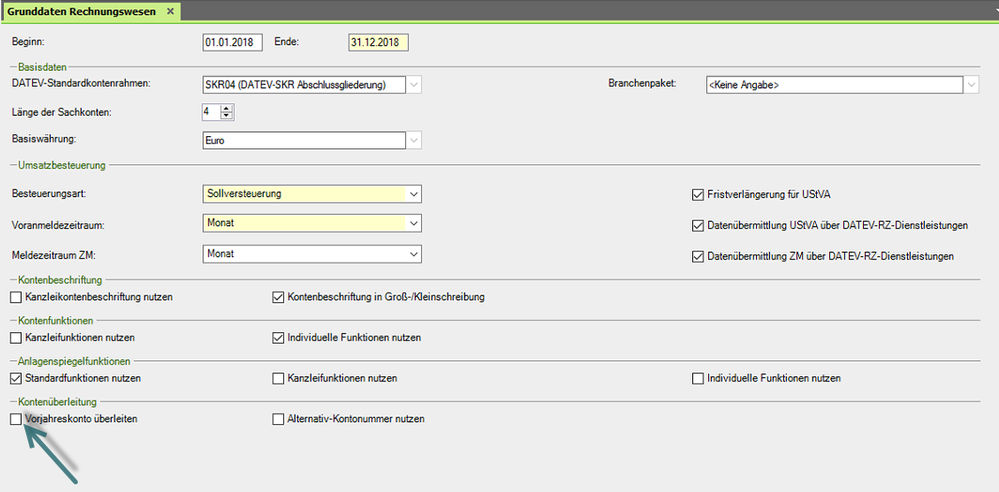999x492 pixels.
Task: Toggle Datenübermittlung UStVA über DATEV-RZ checkbox
Action: 698,226
